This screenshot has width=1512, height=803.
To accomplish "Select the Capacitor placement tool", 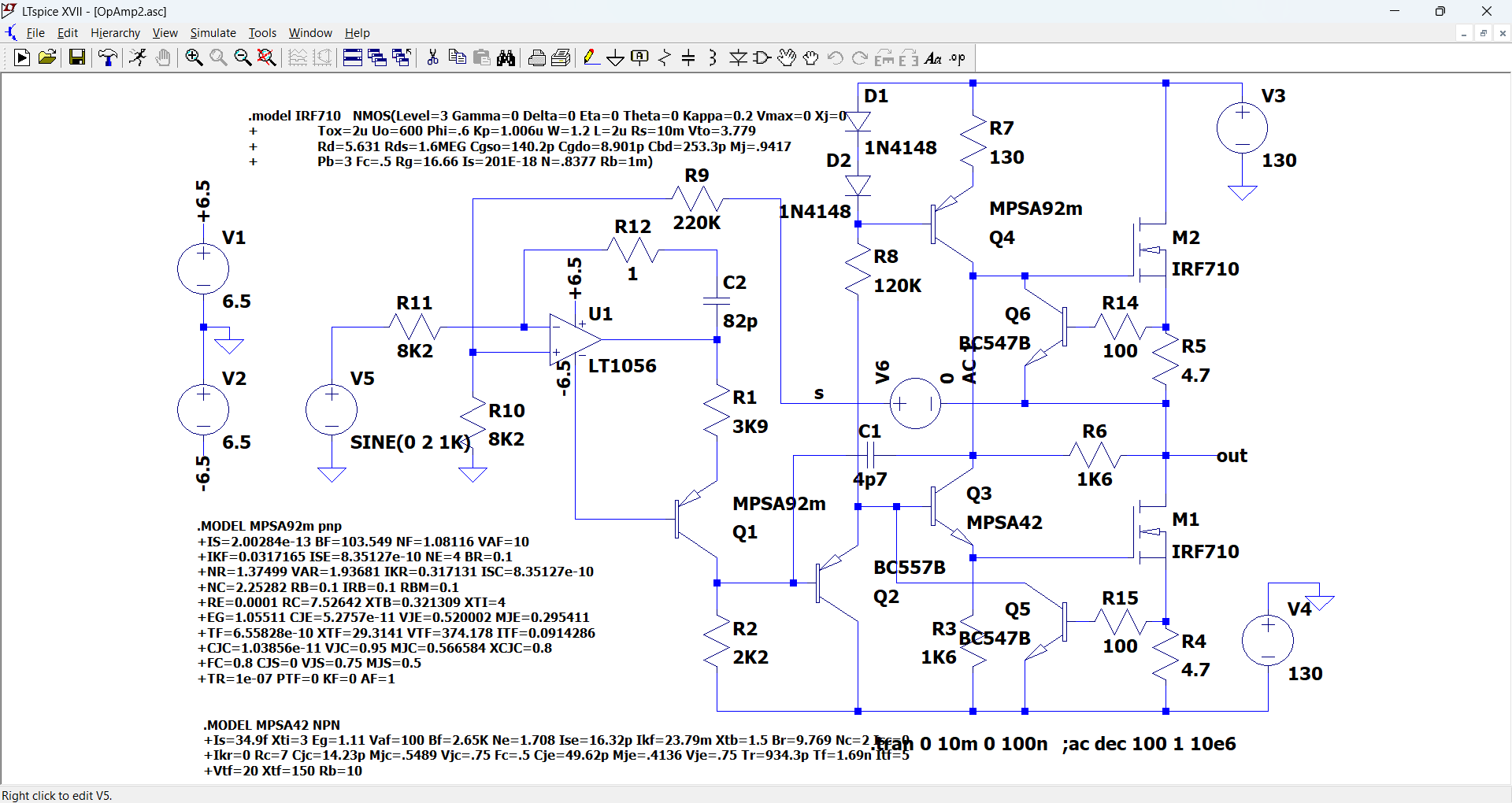I will tap(688, 57).
